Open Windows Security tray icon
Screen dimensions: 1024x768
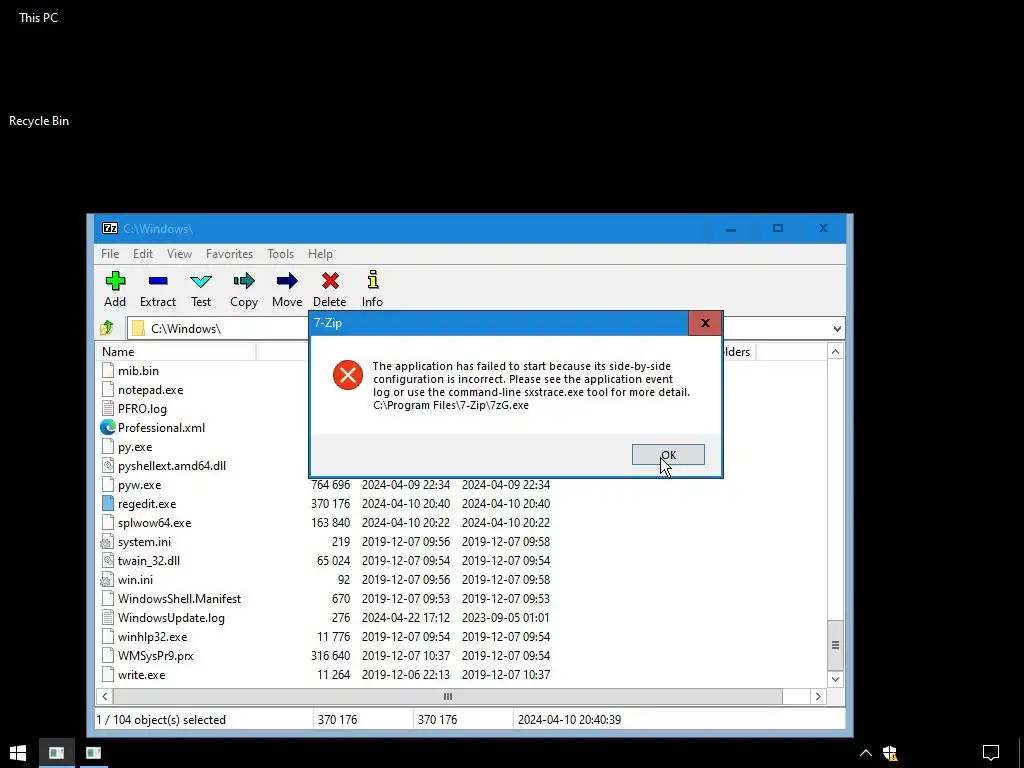pos(890,752)
